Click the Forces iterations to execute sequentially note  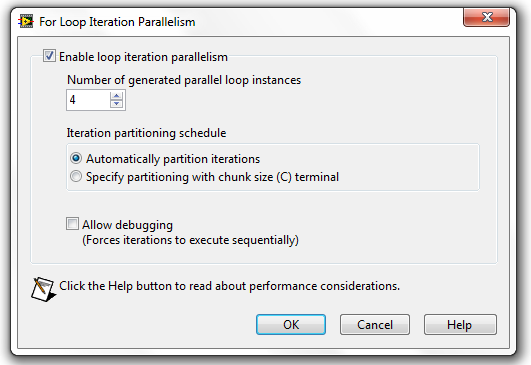tap(190, 240)
